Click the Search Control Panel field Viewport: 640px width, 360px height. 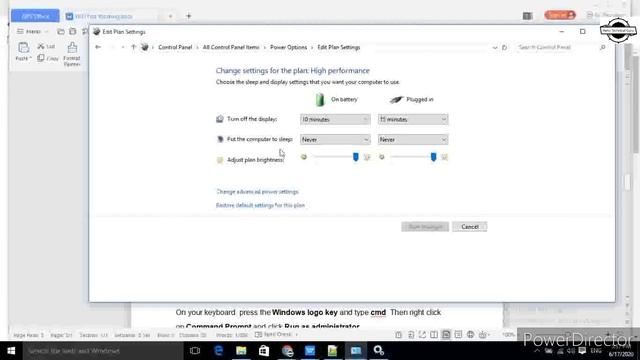point(557,47)
